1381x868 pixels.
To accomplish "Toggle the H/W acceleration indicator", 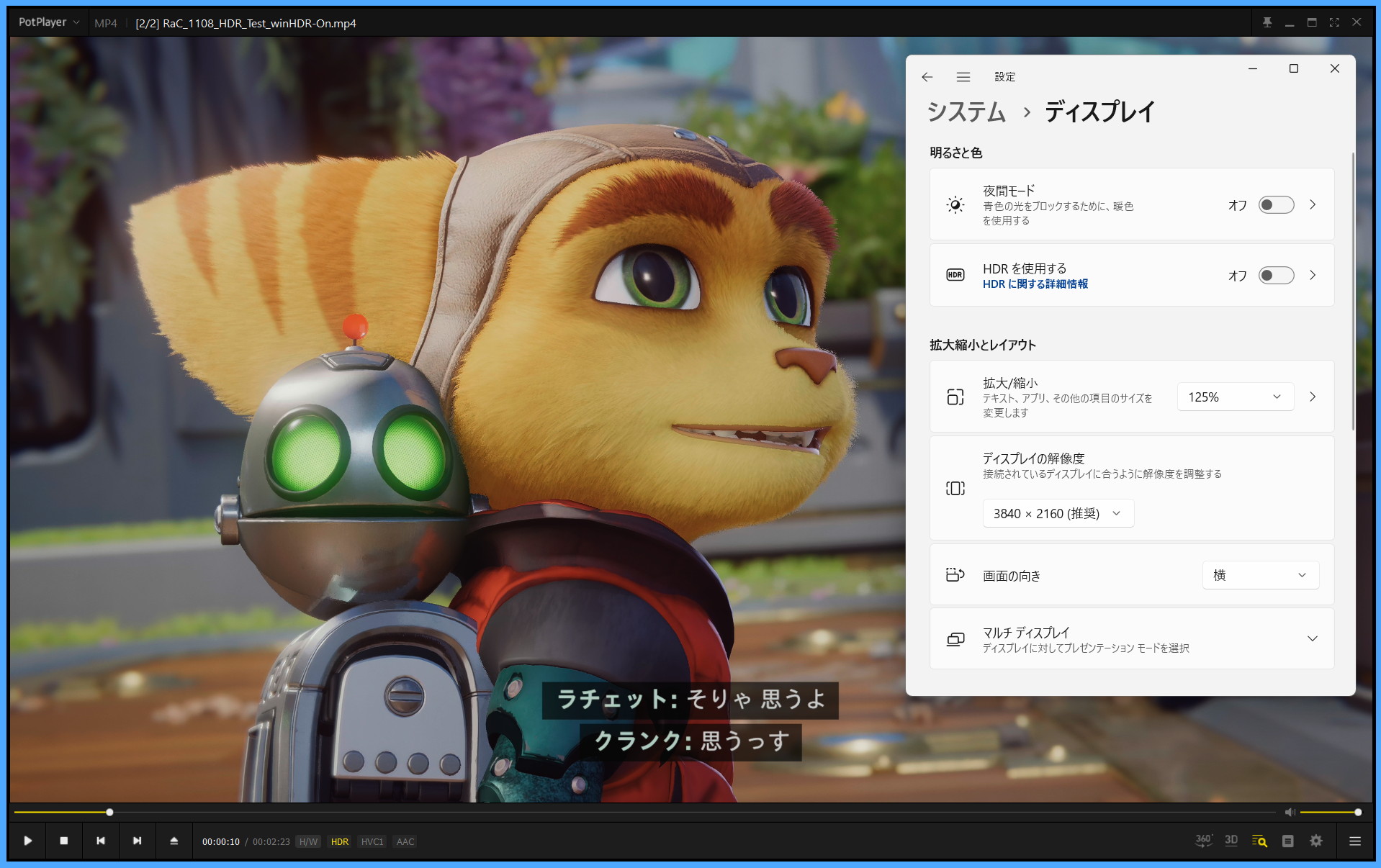I will (x=308, y=841).
